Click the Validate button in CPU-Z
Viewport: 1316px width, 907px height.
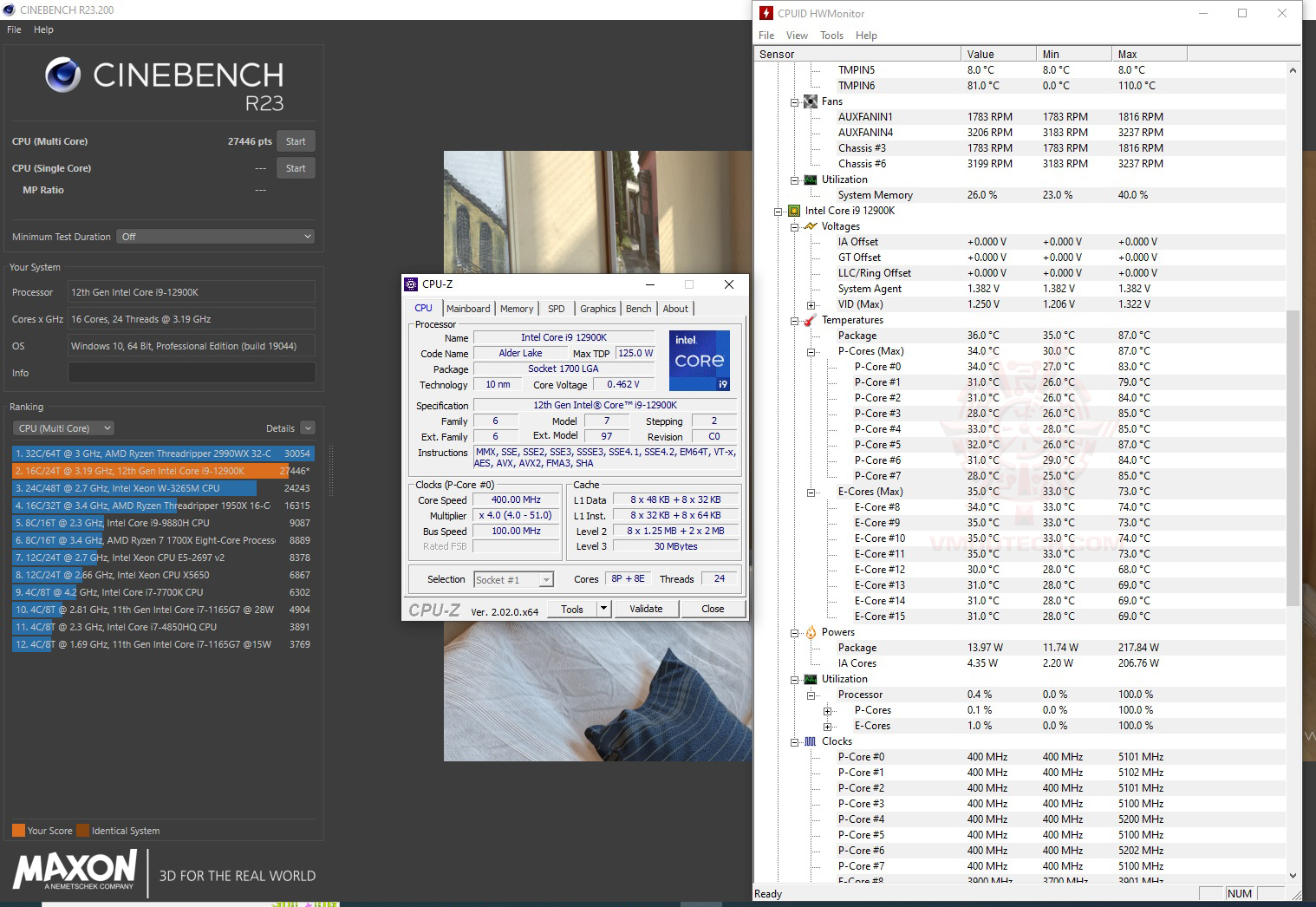(x=646, y=609)
